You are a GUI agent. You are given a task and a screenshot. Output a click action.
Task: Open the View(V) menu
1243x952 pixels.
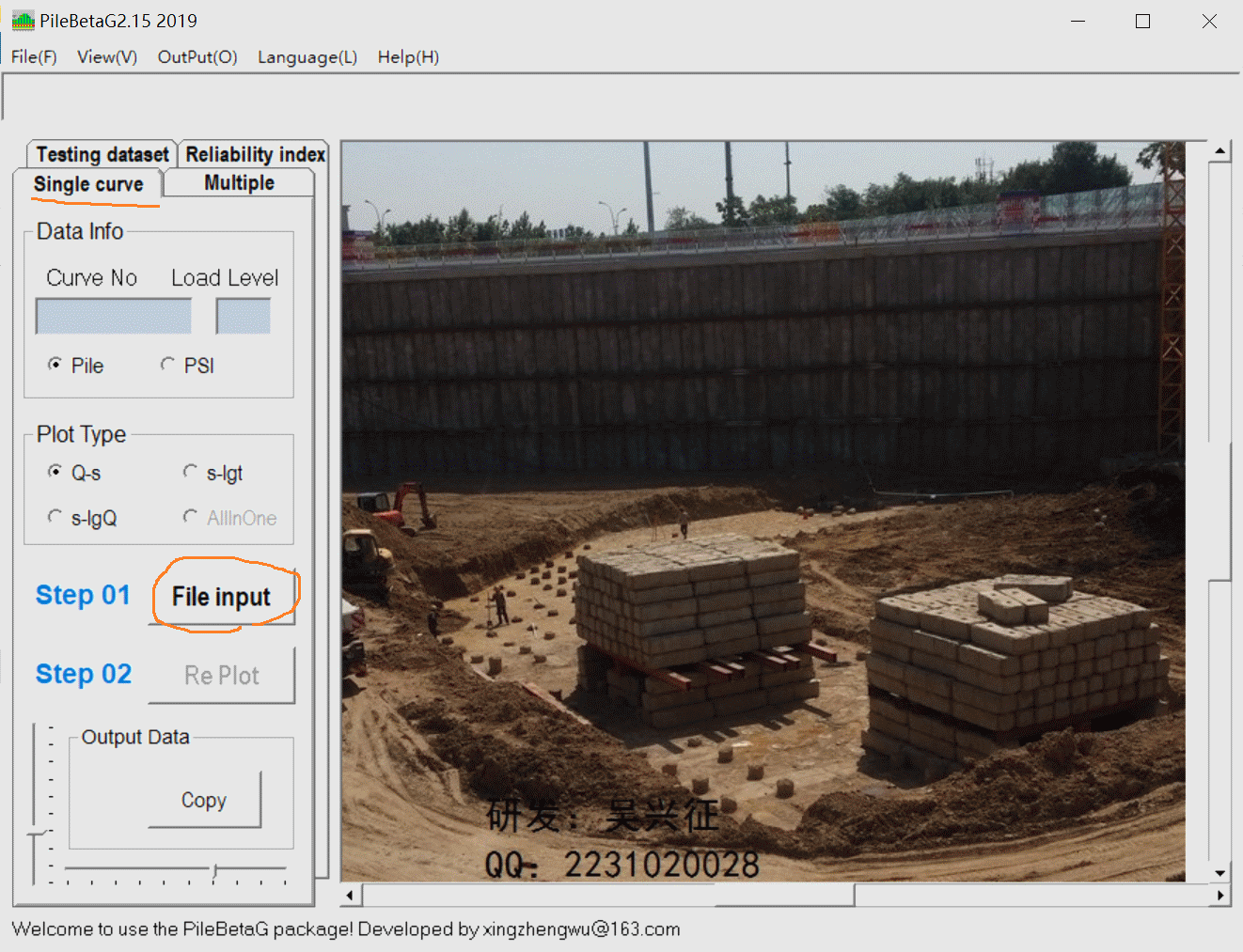(107, 57)
